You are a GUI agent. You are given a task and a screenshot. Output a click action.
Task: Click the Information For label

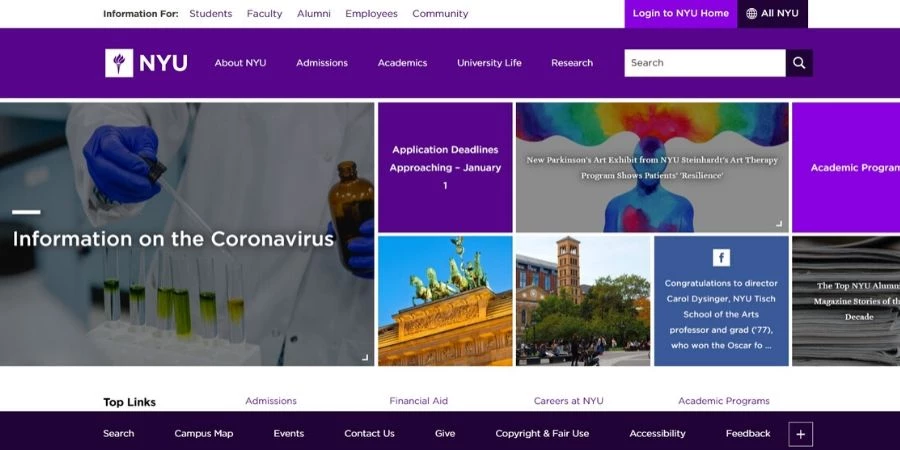pos(141,14)
